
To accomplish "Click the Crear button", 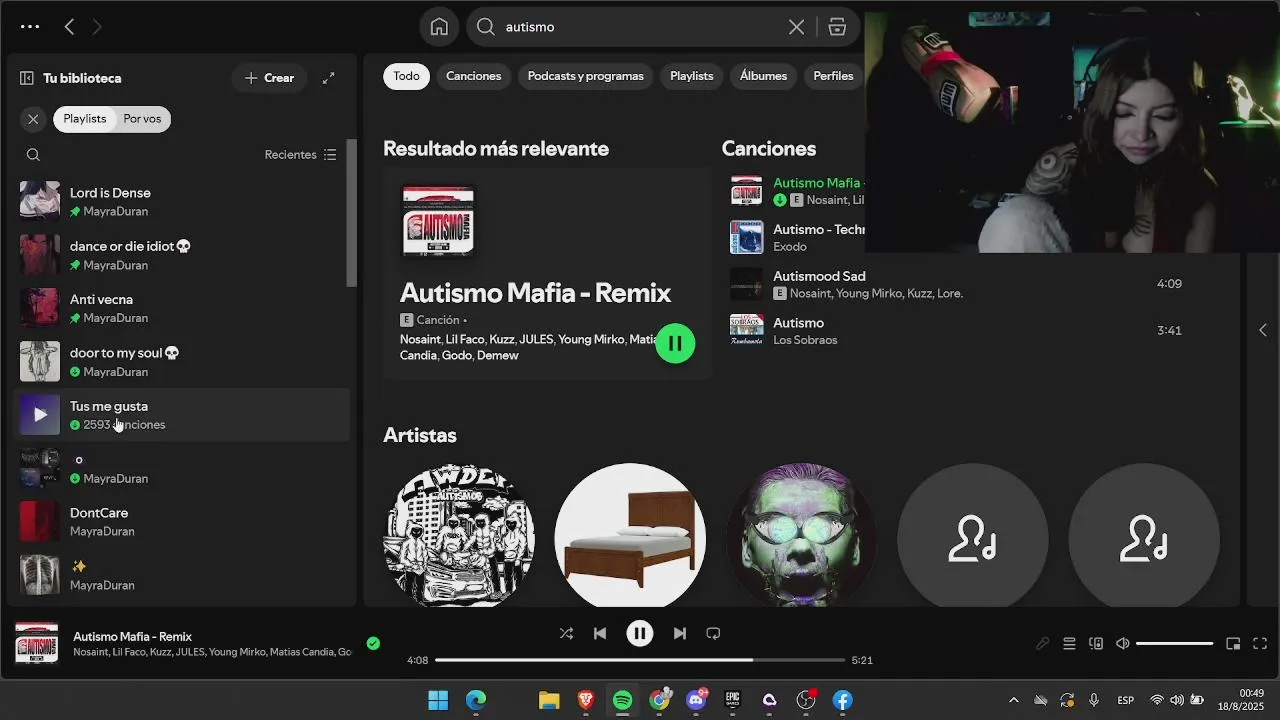I will [269, 78].
